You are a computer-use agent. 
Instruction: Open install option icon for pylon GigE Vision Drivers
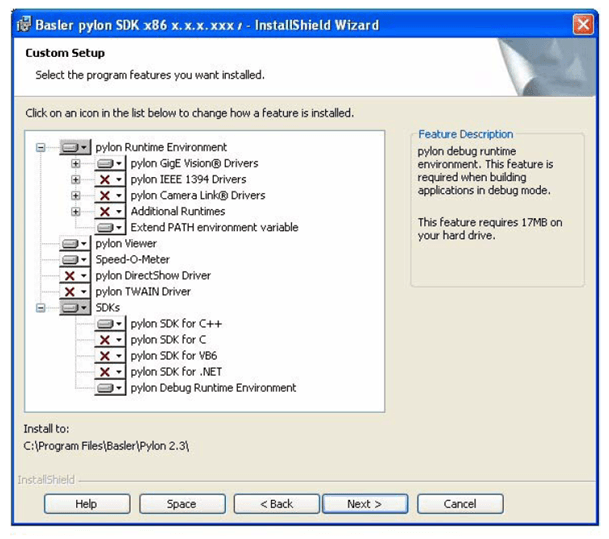pyautogui.click(x=110, y=163)
